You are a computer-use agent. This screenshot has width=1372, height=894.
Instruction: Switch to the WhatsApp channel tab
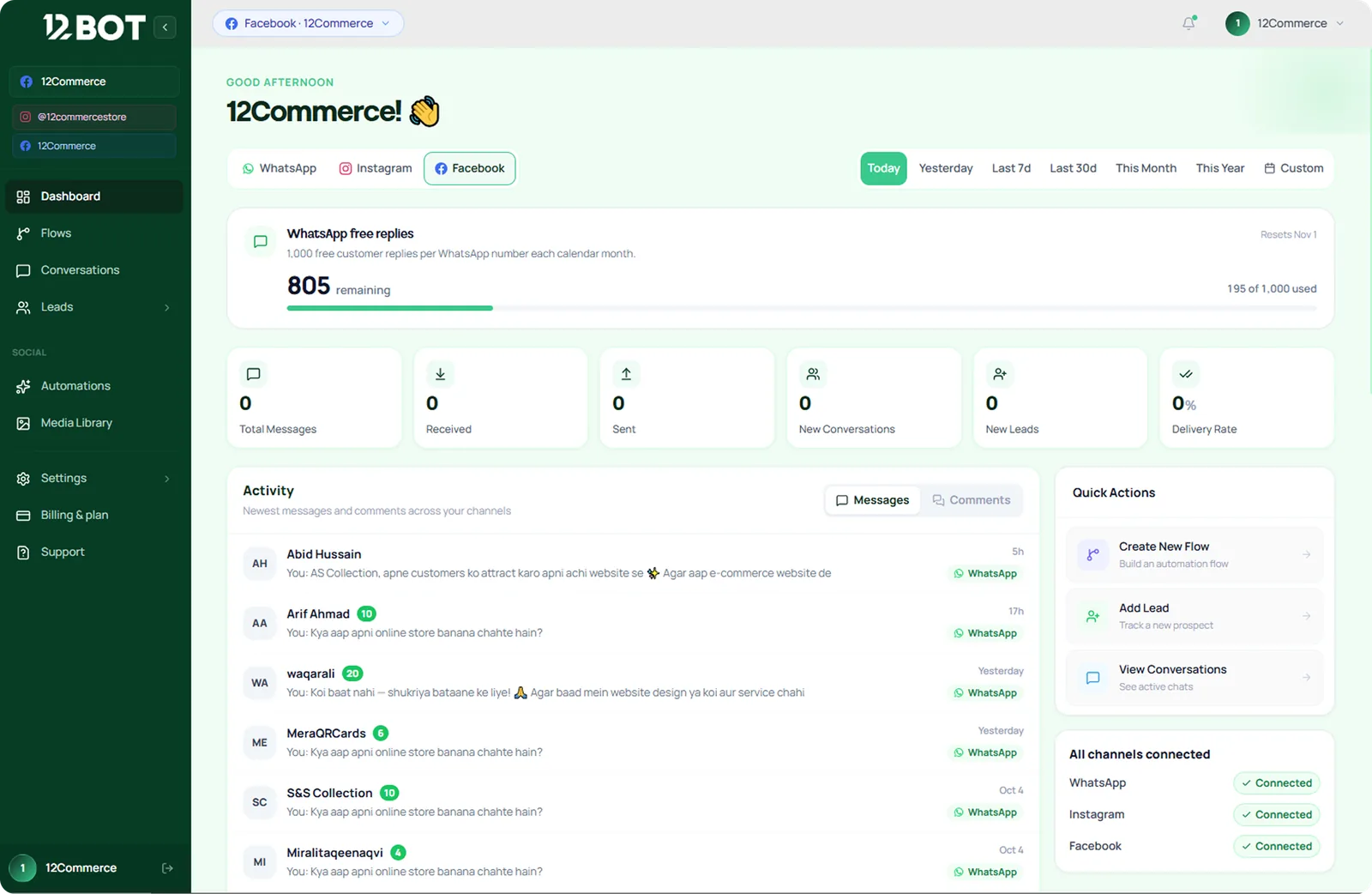click(280, 168)
